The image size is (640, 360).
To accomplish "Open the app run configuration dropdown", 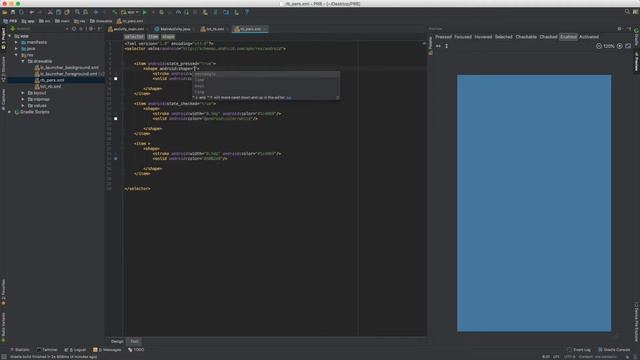I will 130,12.
